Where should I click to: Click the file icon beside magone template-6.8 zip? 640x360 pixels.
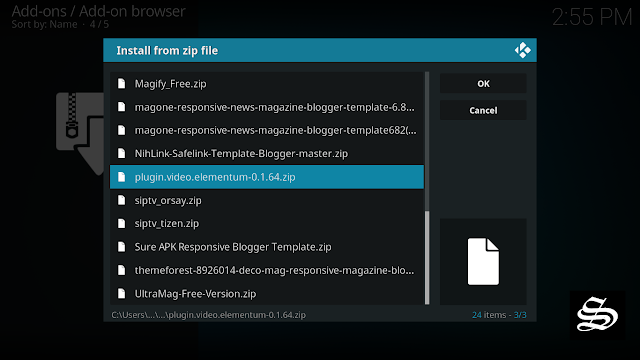tap(121, 107)
